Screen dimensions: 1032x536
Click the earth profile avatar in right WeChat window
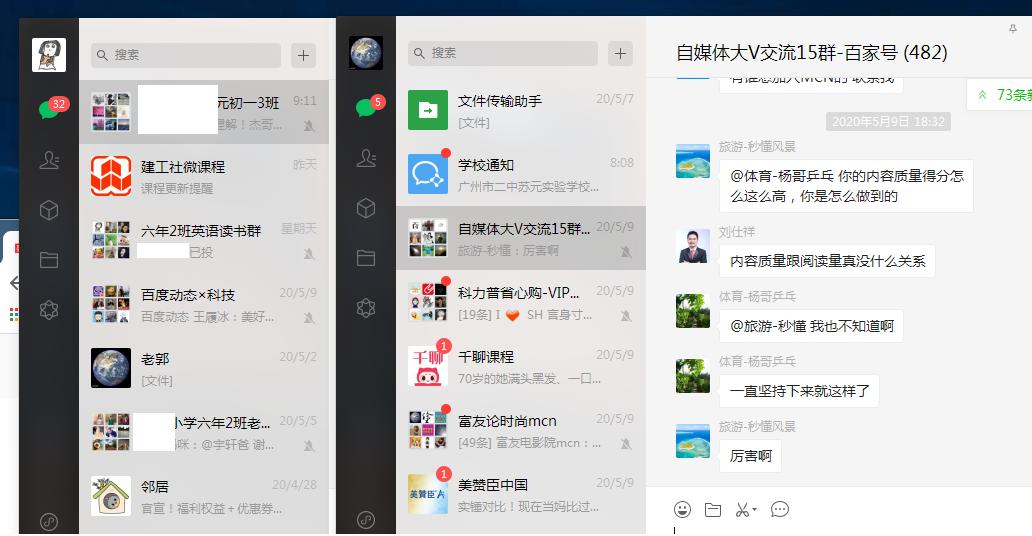pyautogui.click(x=365, y=53)
